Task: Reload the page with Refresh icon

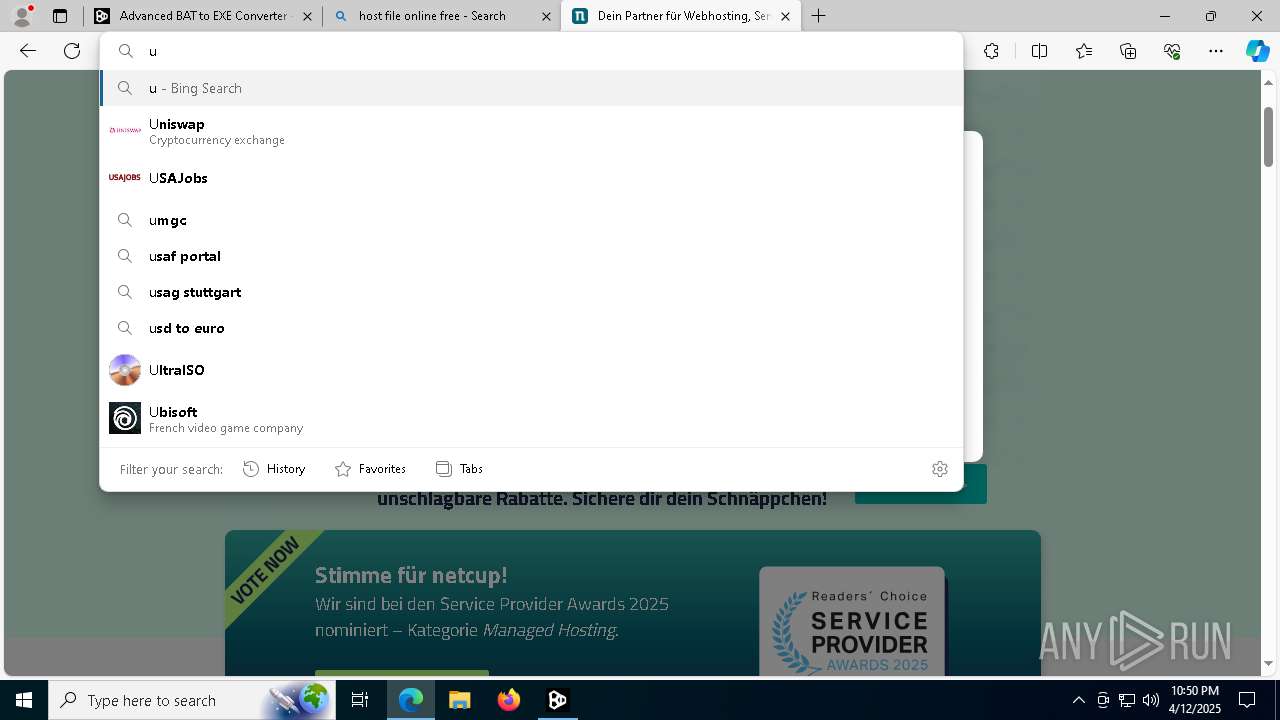Action: (x=72, y=51)
